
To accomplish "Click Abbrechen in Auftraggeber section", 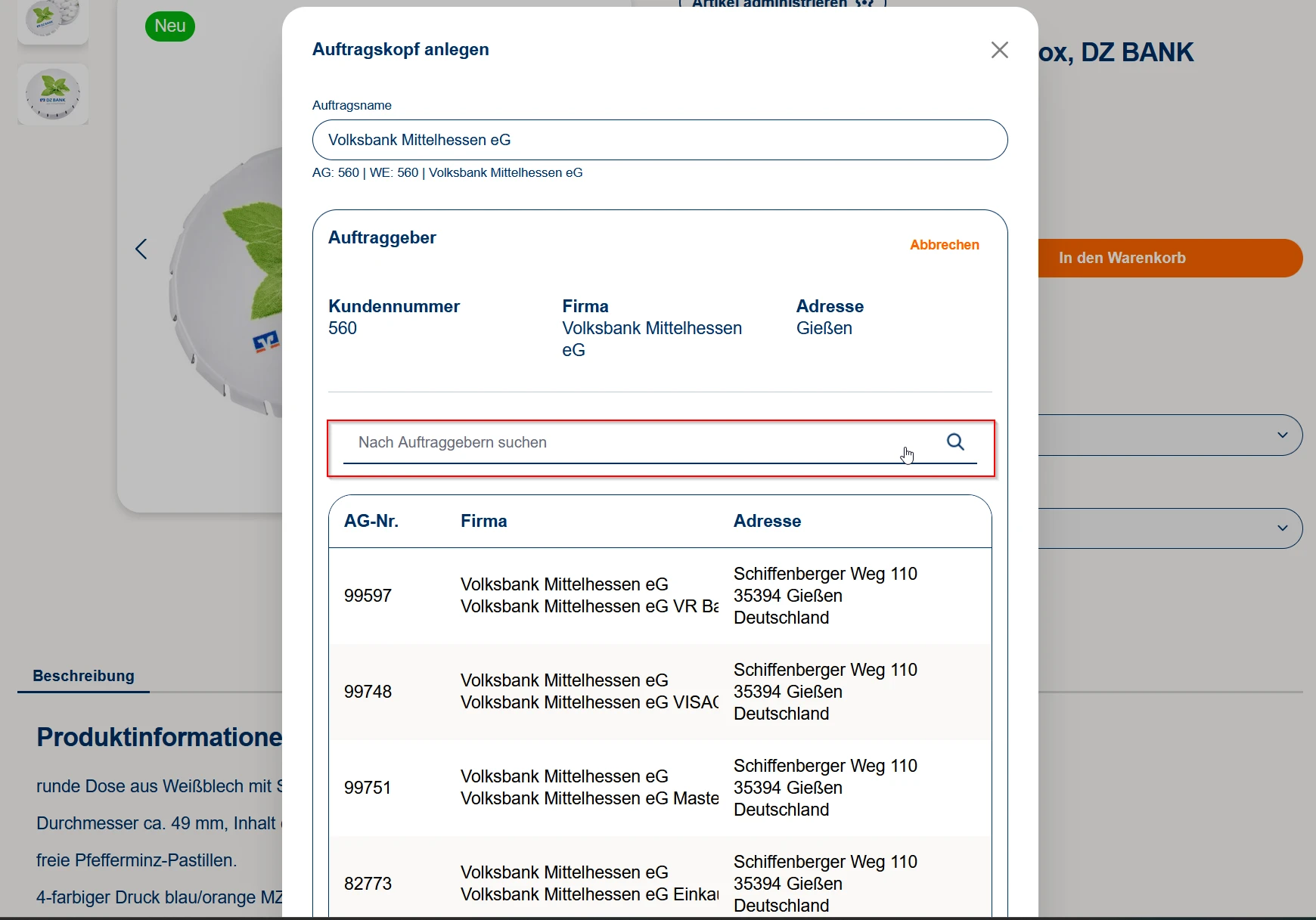I will [x=944, y=245].
